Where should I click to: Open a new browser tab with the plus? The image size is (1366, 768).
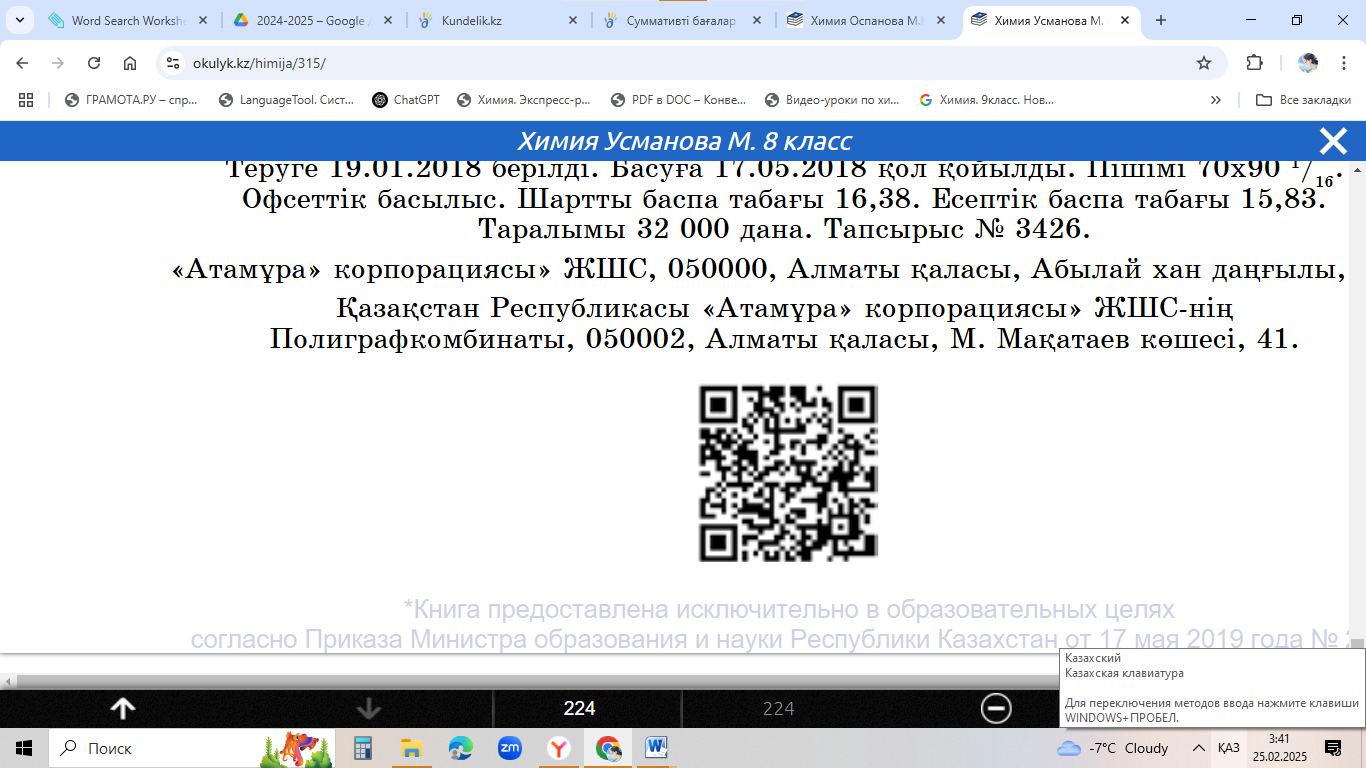point(1161,20)
